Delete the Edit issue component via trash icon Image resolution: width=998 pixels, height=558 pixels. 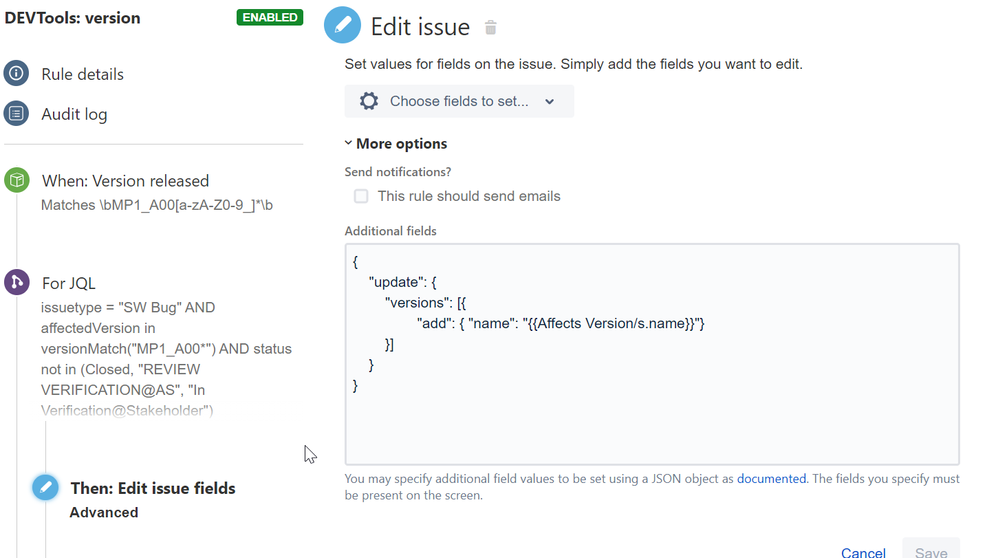click(490, 28)
